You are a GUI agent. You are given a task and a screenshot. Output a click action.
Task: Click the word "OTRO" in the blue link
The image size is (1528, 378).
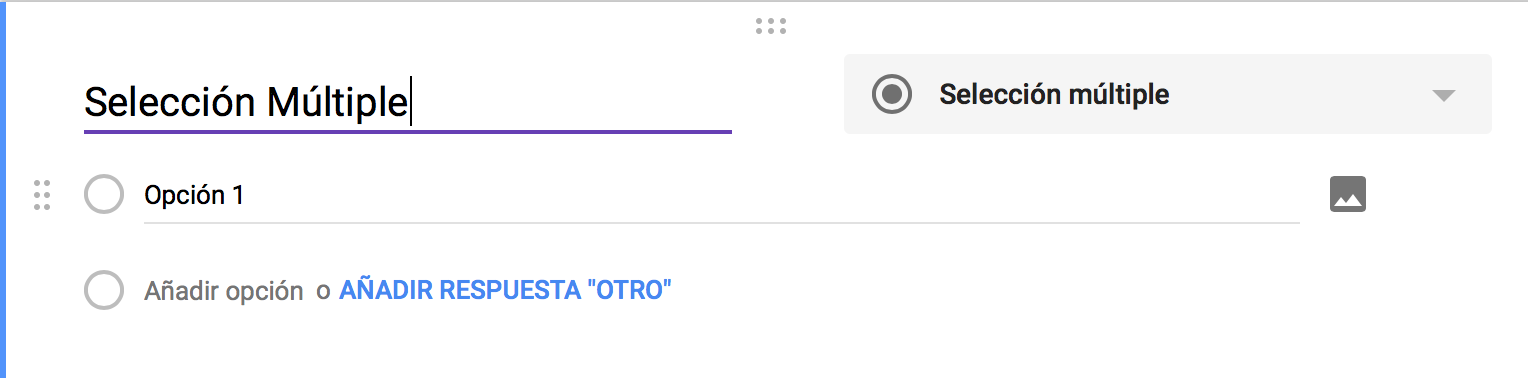[x=629, y=291]
